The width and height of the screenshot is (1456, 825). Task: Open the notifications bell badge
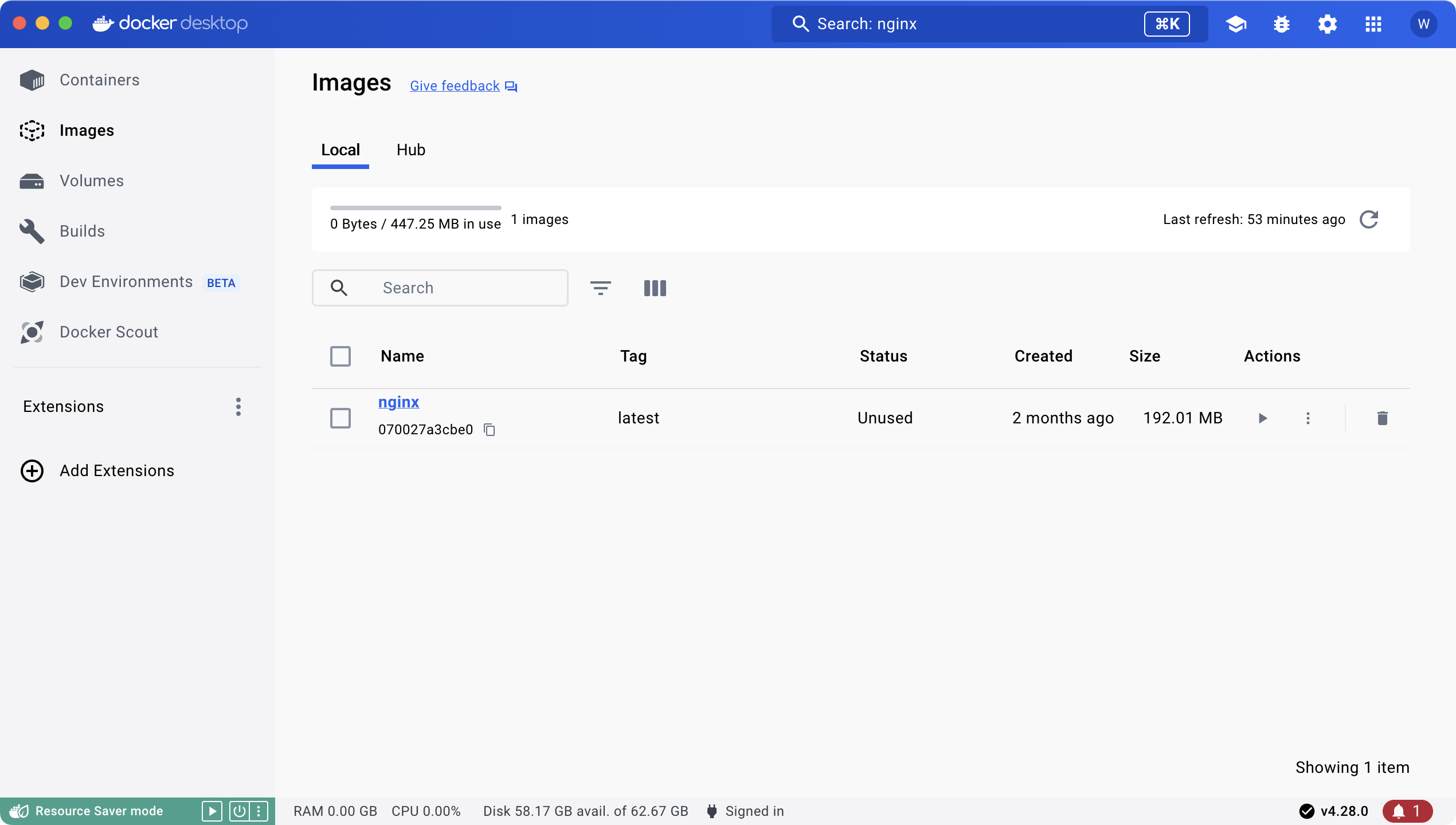(1408, 811)
